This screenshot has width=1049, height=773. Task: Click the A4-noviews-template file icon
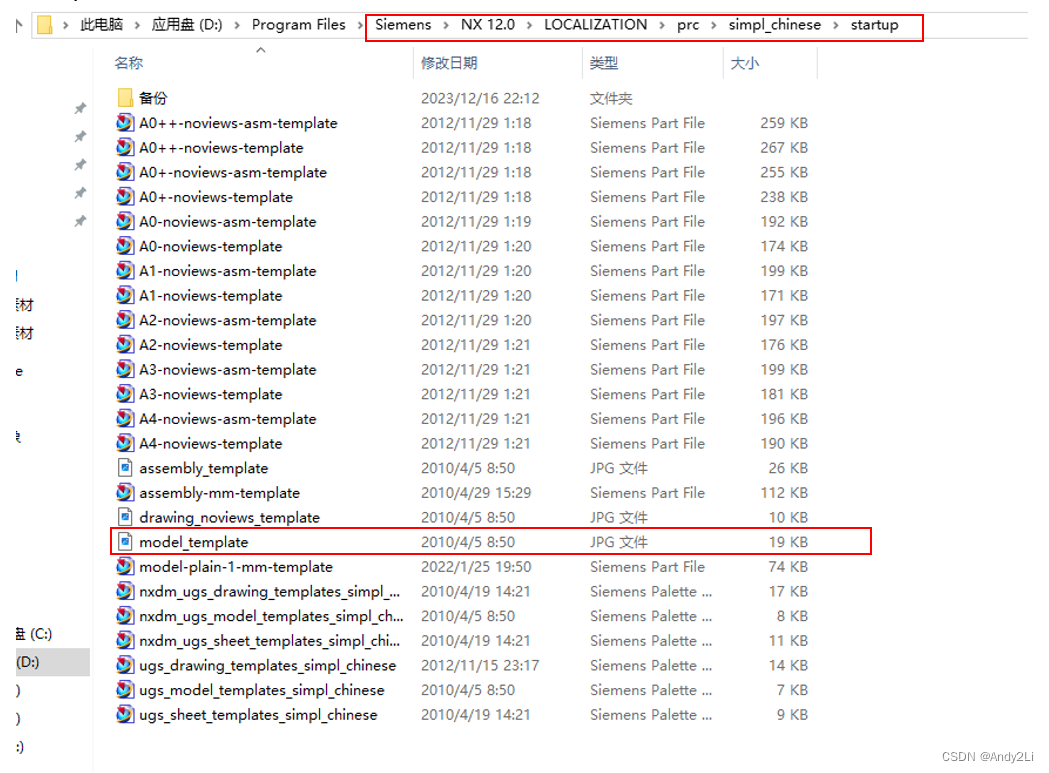(x=124, y=444)
